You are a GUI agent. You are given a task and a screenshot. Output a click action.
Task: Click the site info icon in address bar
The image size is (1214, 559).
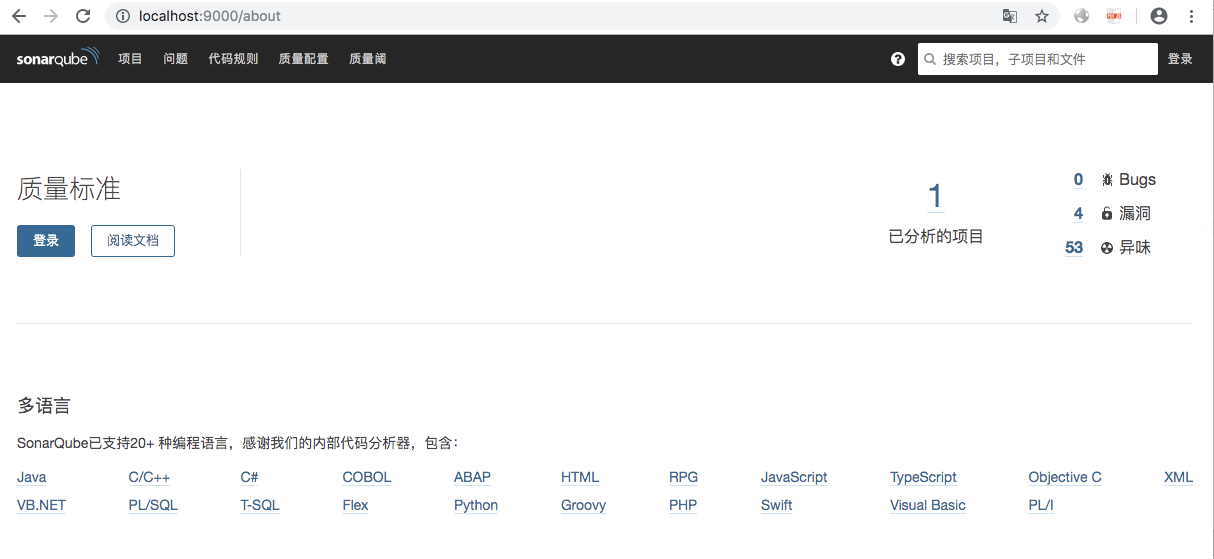click(122, 16)
